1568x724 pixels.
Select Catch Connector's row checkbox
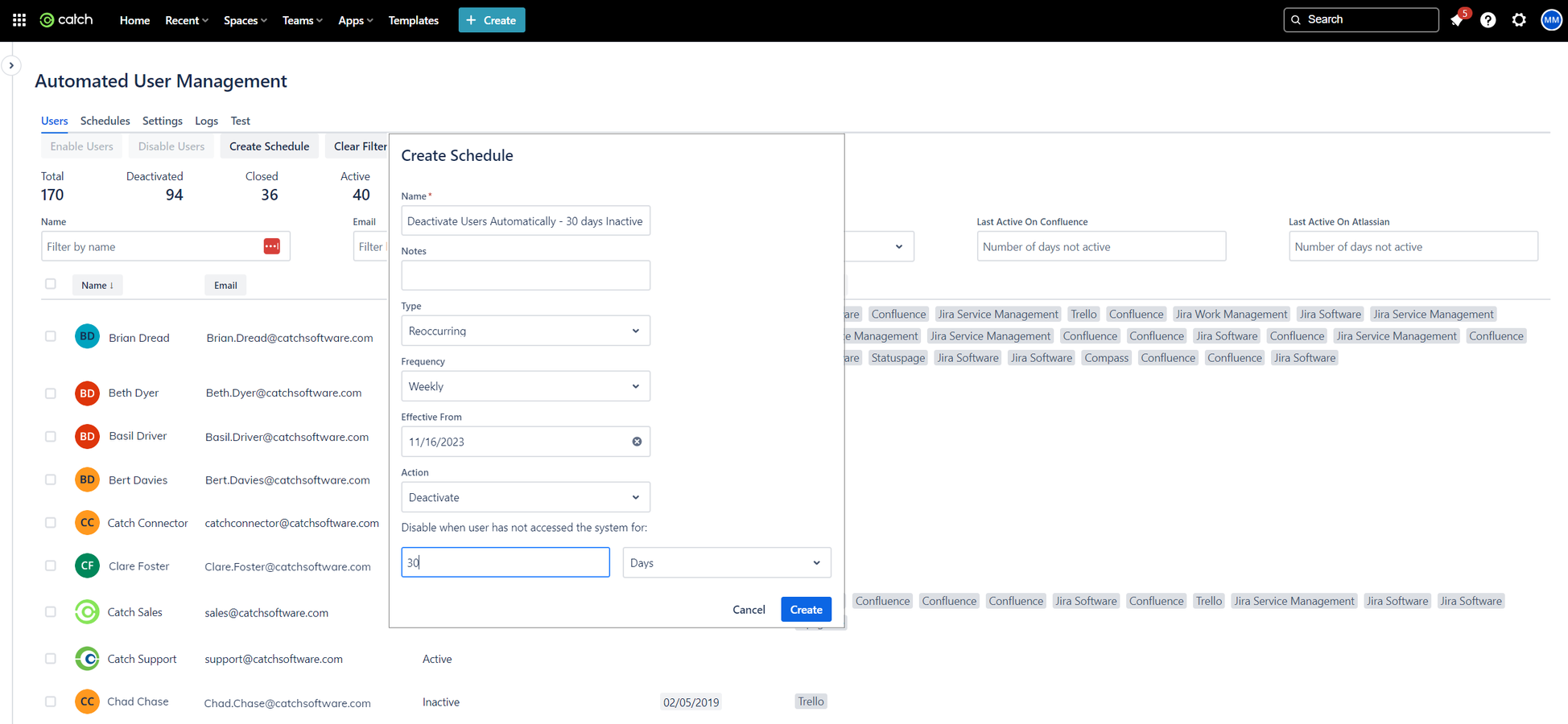[x=51, y=523]
